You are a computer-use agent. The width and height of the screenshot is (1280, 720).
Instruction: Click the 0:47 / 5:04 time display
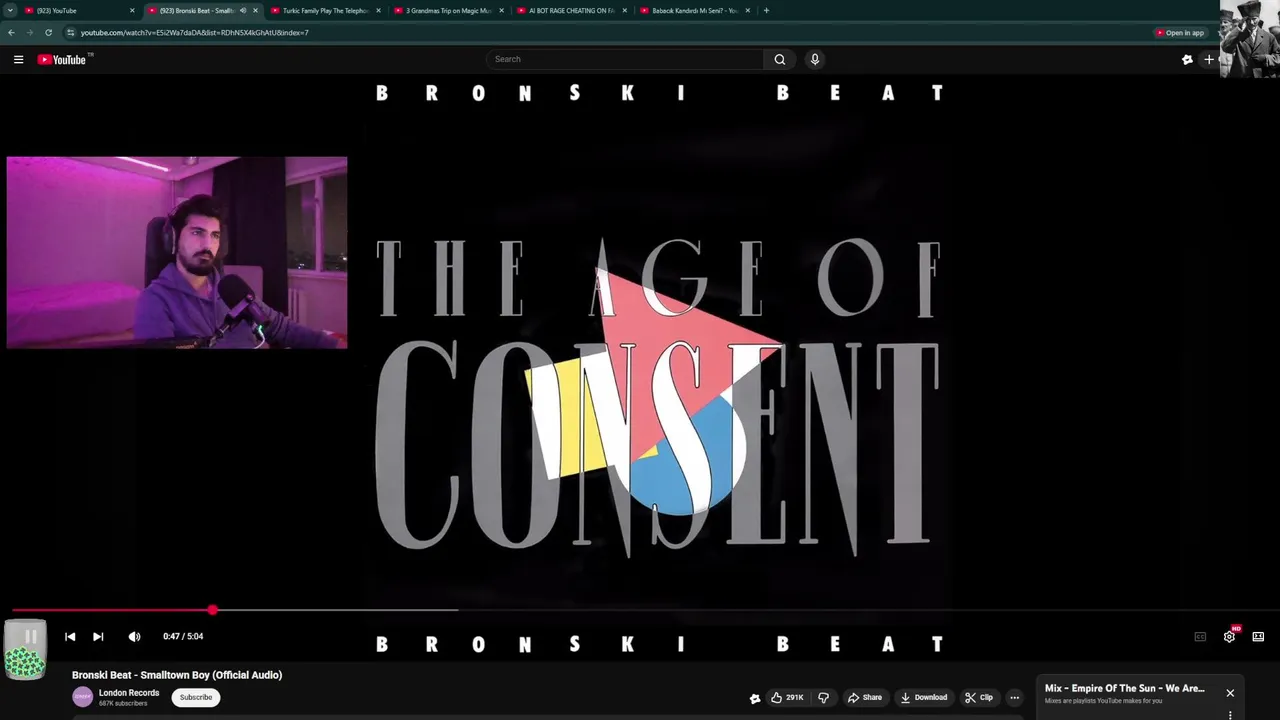point(183,636)
